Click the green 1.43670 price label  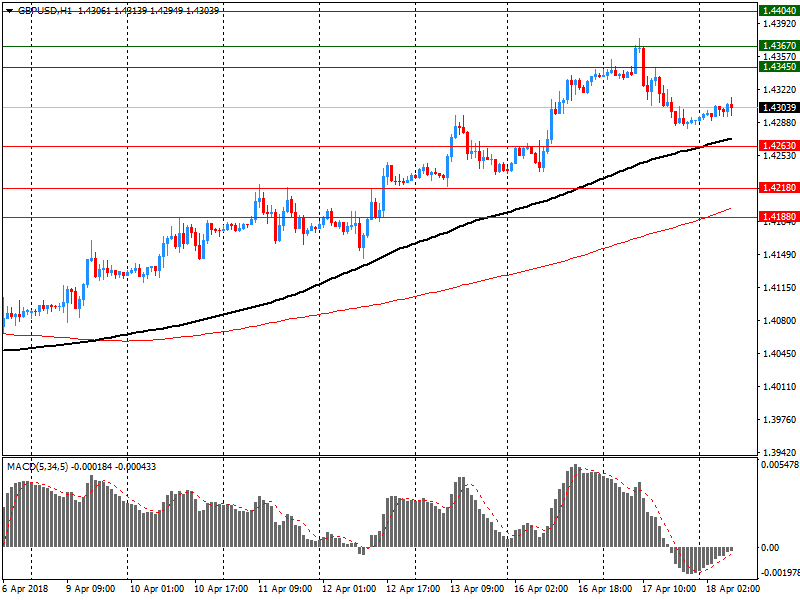coord(779,46)
